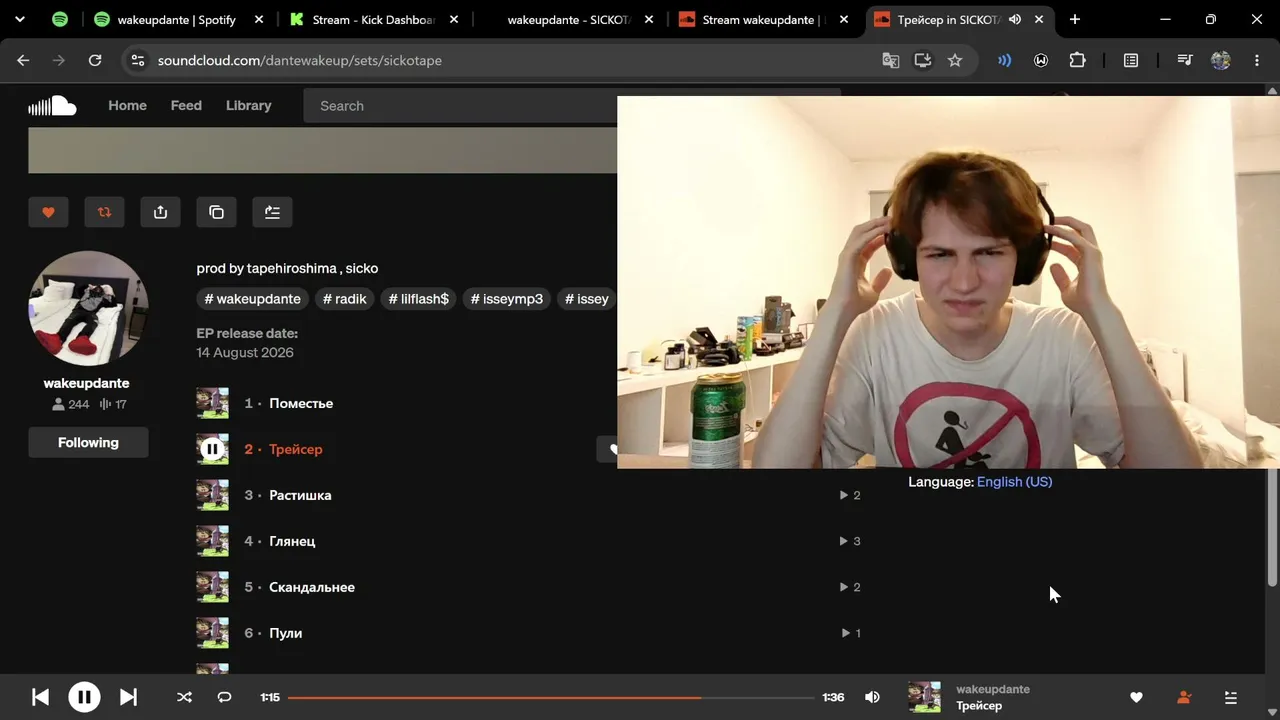Image resolution: width=1280 pixels, height=720 pixels.
Task: Go to SoundCloud Home
Action: [x=127, y=105]
